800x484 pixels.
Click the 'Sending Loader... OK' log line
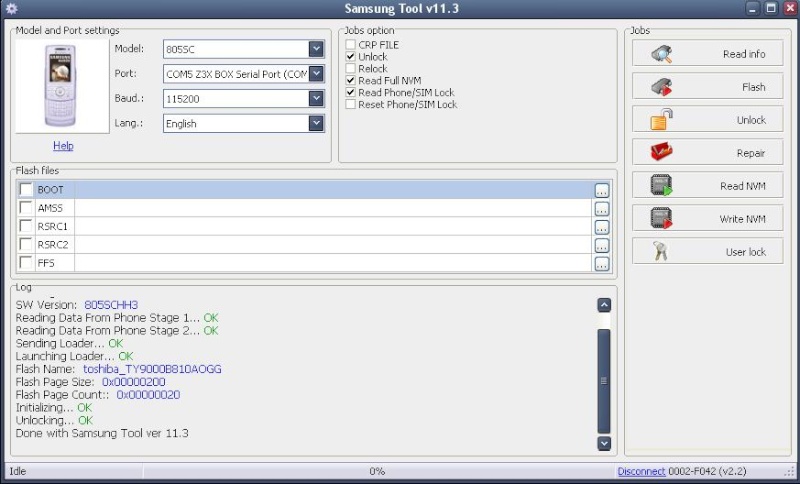point(69,343)
